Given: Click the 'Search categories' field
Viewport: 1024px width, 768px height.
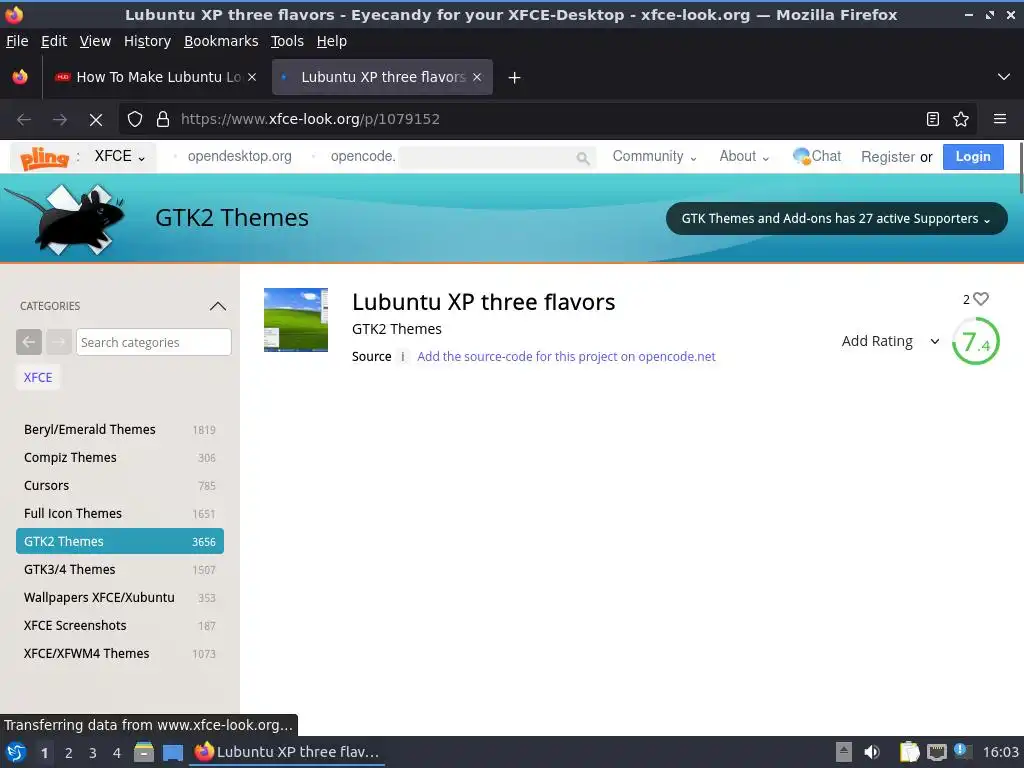Looking at the screenshot, I should 153,342.
